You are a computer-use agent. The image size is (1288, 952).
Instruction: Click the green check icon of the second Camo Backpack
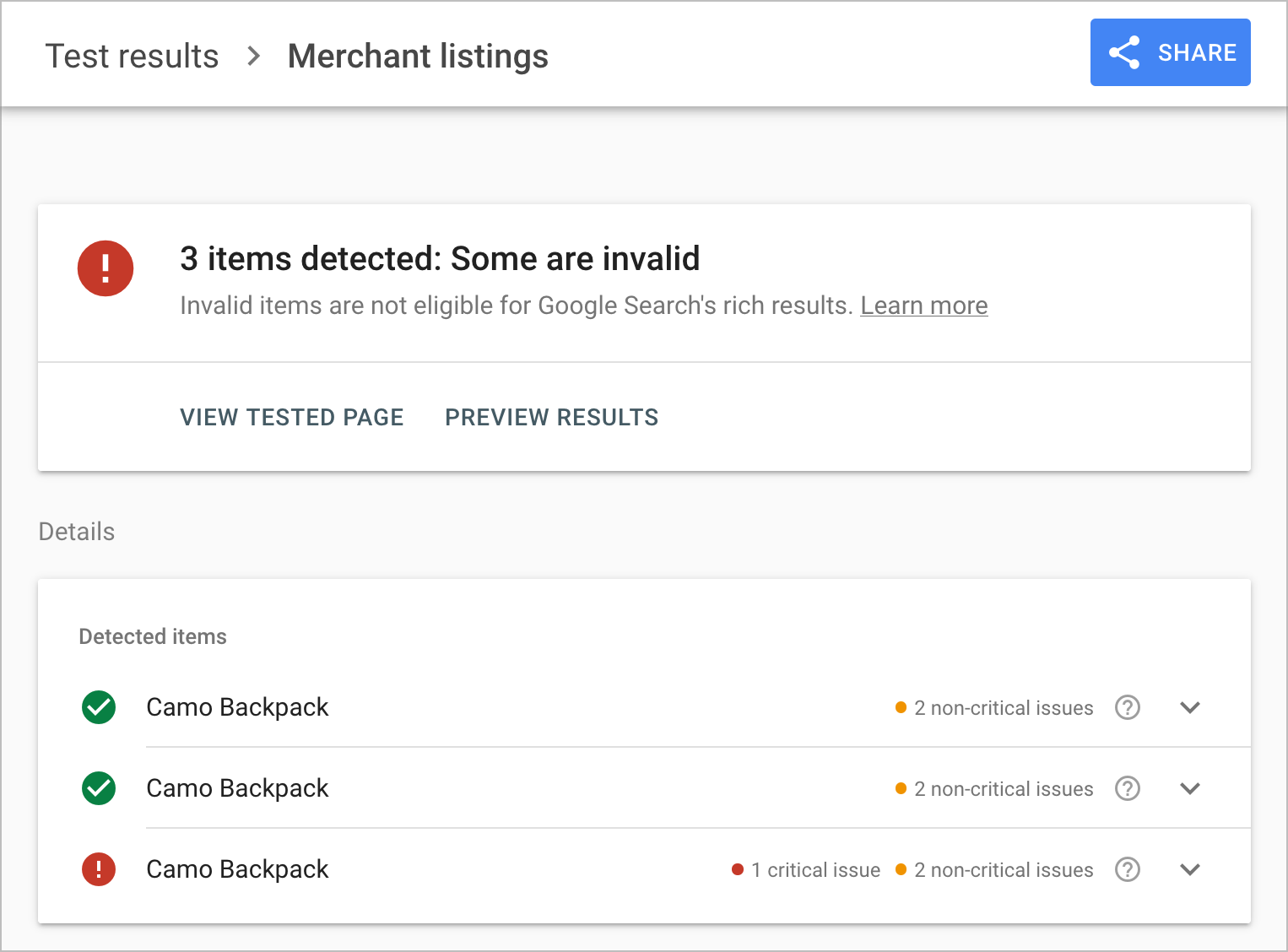[99, 788]
